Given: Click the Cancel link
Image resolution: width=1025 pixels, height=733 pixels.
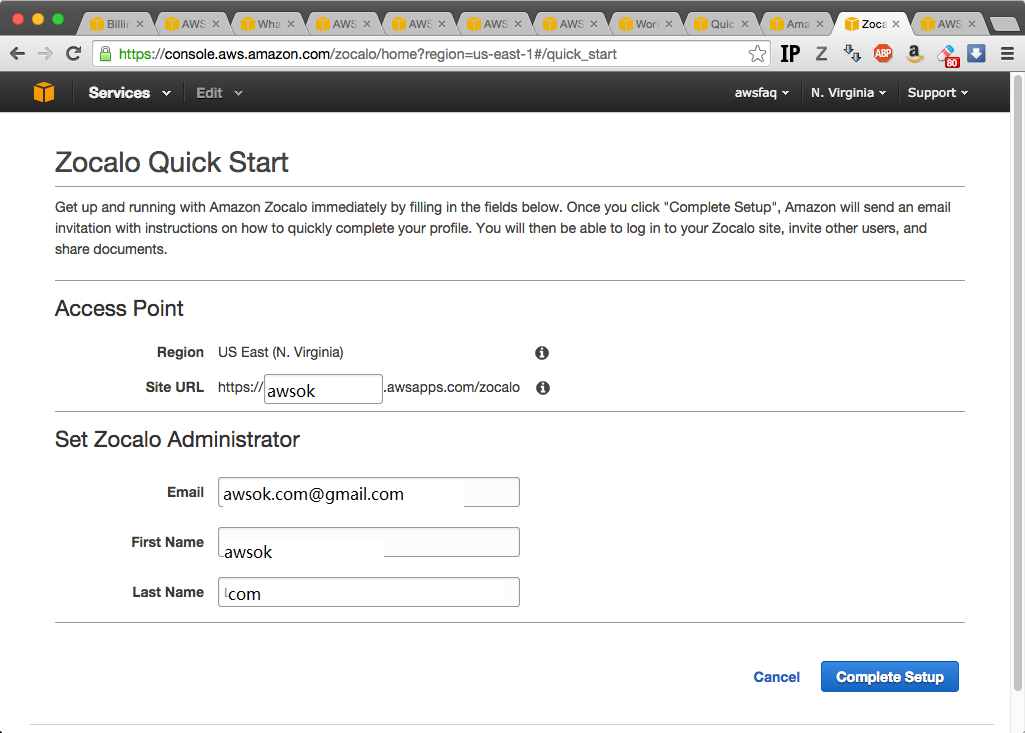Looking at the screenshot, I should coord(777,677).
